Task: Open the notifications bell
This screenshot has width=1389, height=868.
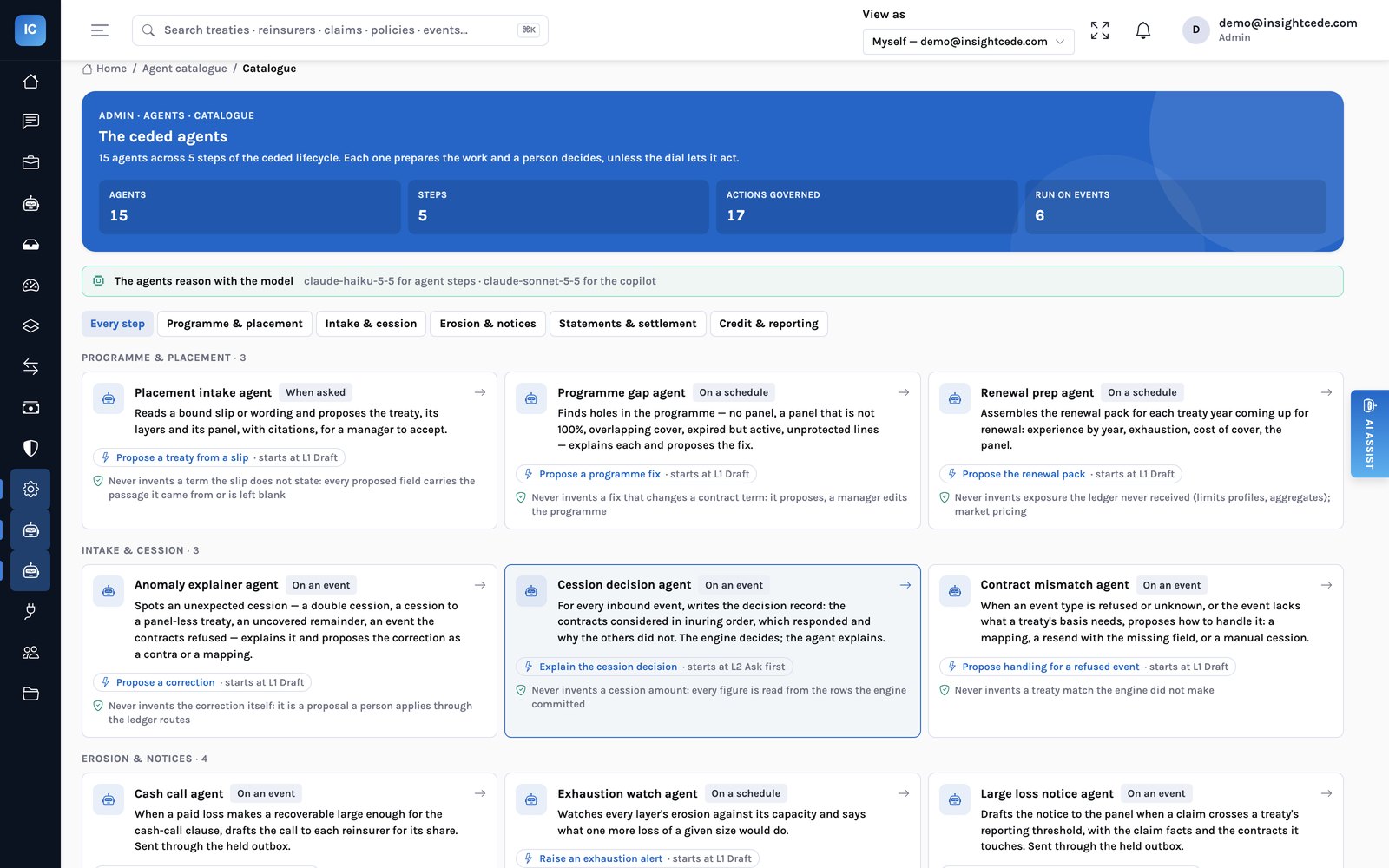Action: point(1143,30)
